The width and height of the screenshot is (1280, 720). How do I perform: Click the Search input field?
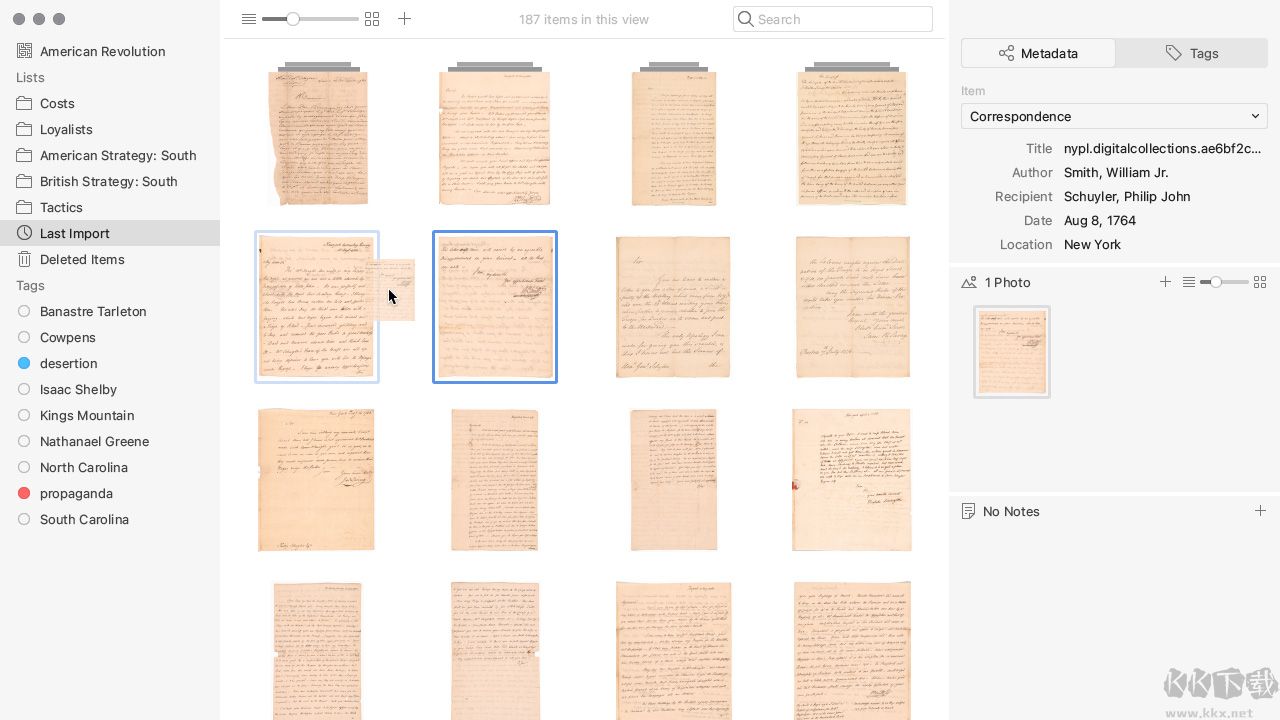(840, 19)
